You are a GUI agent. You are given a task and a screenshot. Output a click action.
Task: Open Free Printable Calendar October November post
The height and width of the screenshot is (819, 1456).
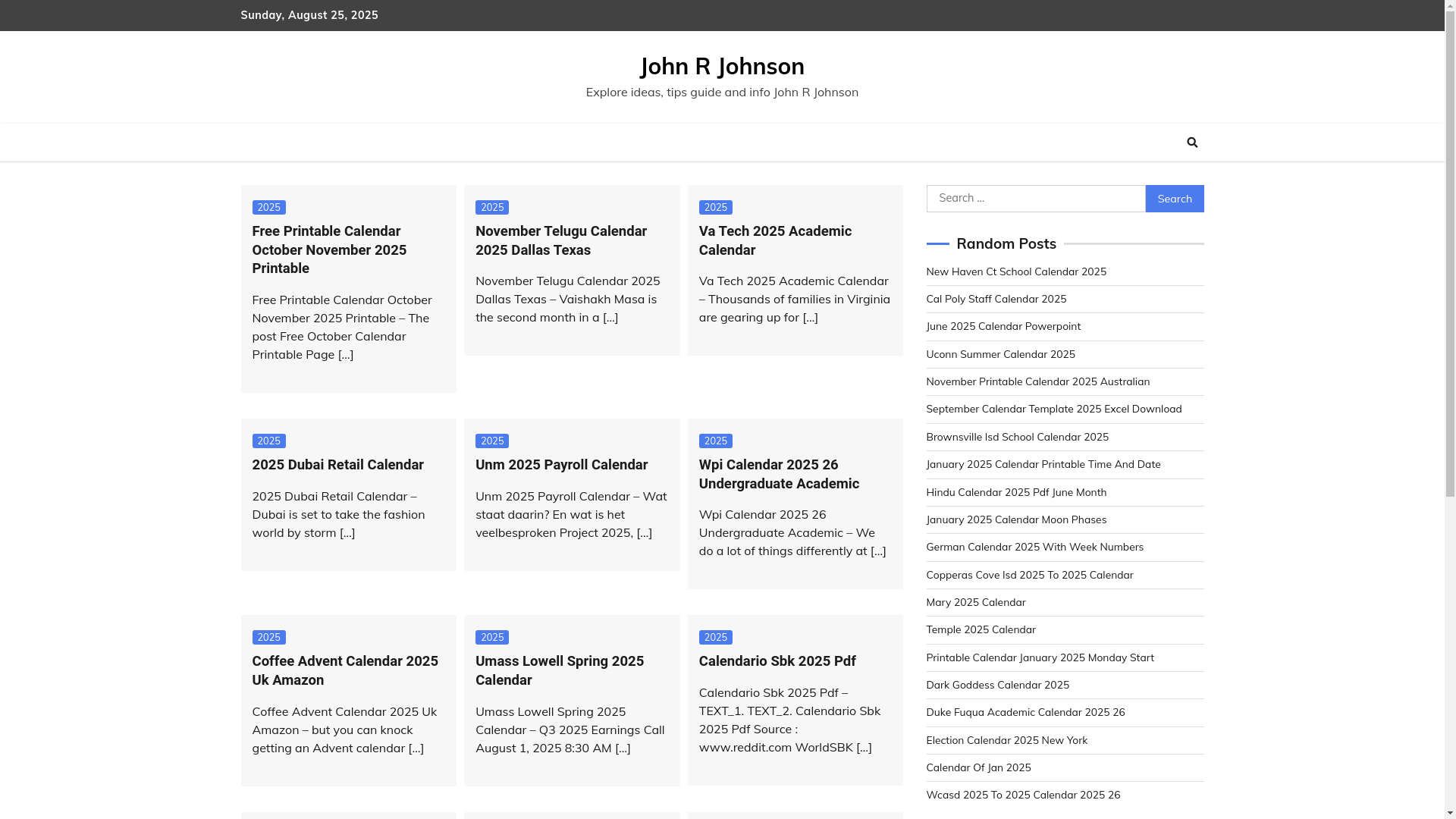pyautogui.click(x=329, y=249)
